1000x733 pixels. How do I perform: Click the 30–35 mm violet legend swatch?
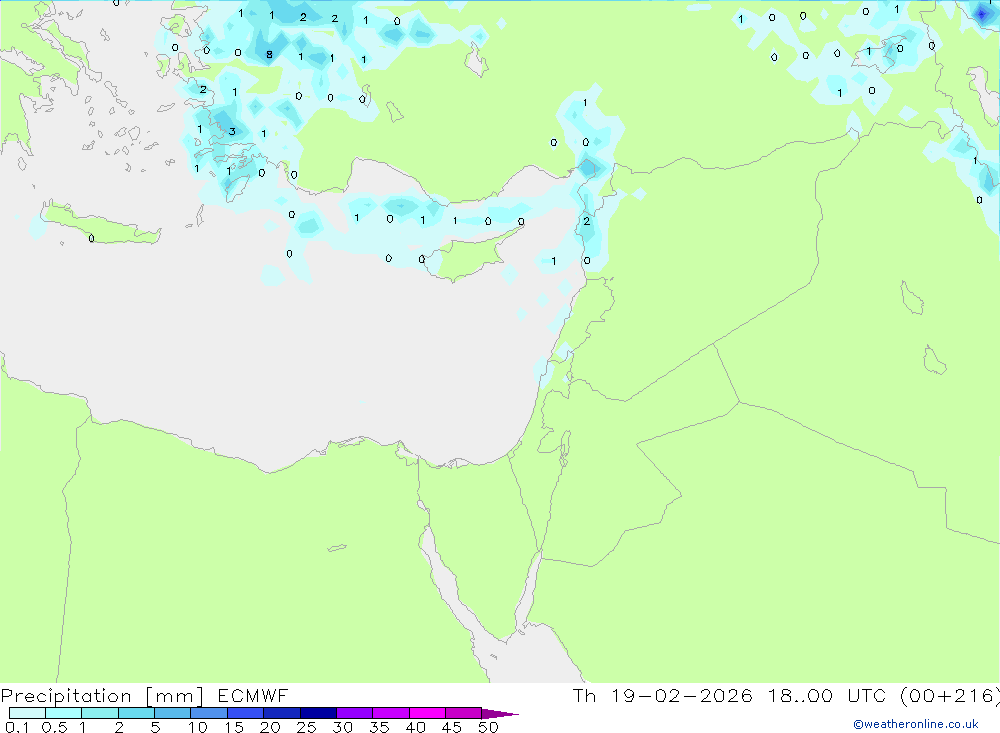(x=355, y=713)
